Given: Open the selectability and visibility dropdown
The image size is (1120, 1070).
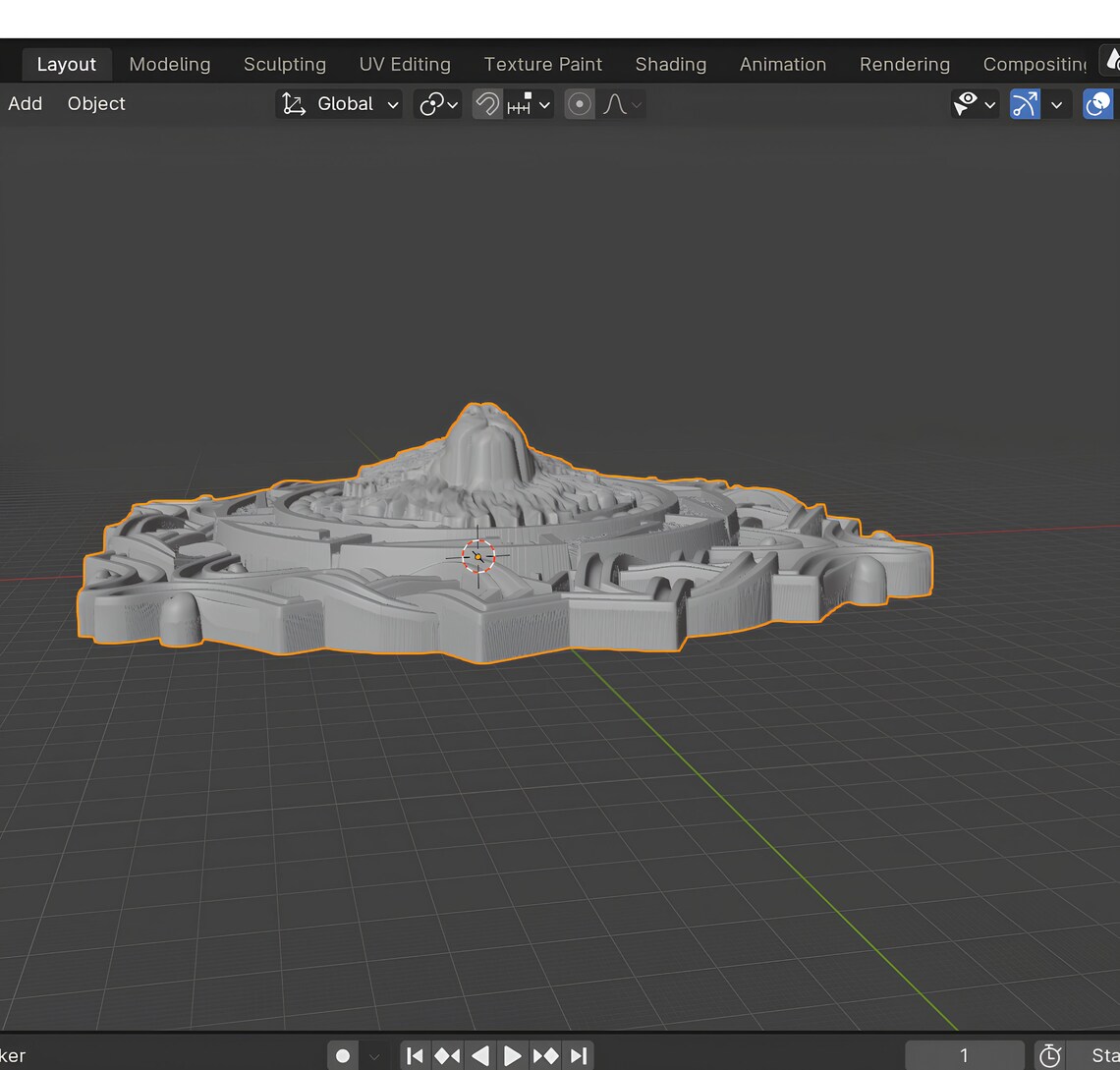Looking at the screenshot, I should [x=975, y=104].
